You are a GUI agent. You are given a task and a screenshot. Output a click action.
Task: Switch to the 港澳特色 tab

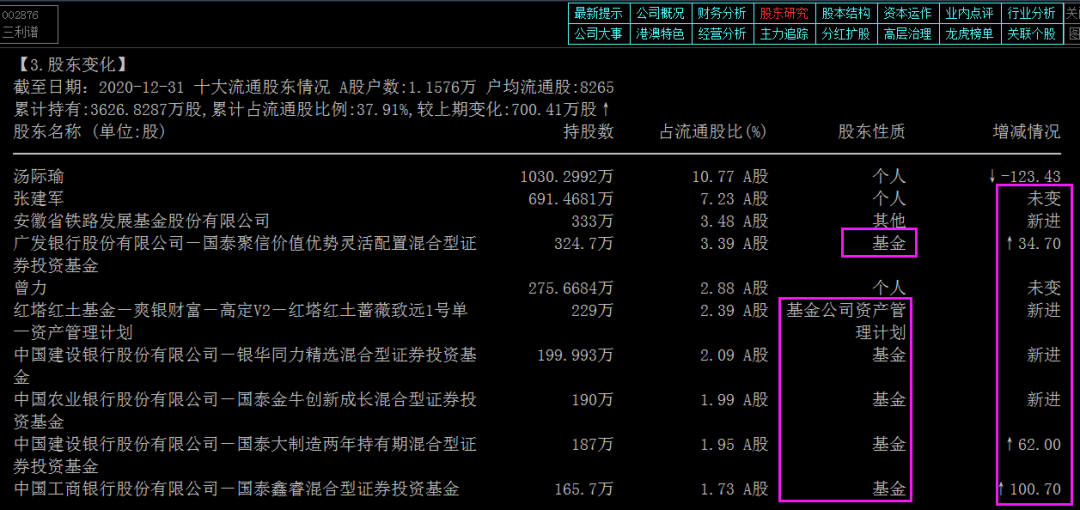pyautogui.click(x=660, y=34)
